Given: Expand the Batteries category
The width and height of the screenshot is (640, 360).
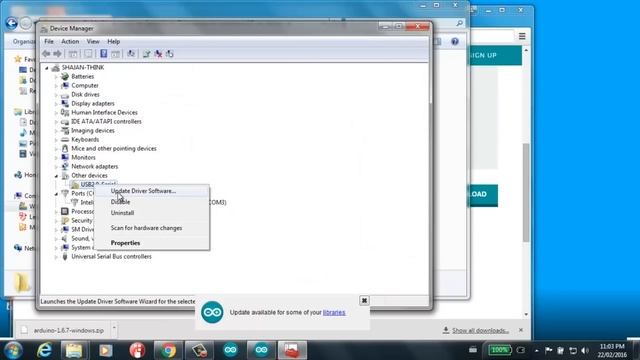Looking at the screenshot, I should click(56, 77).
